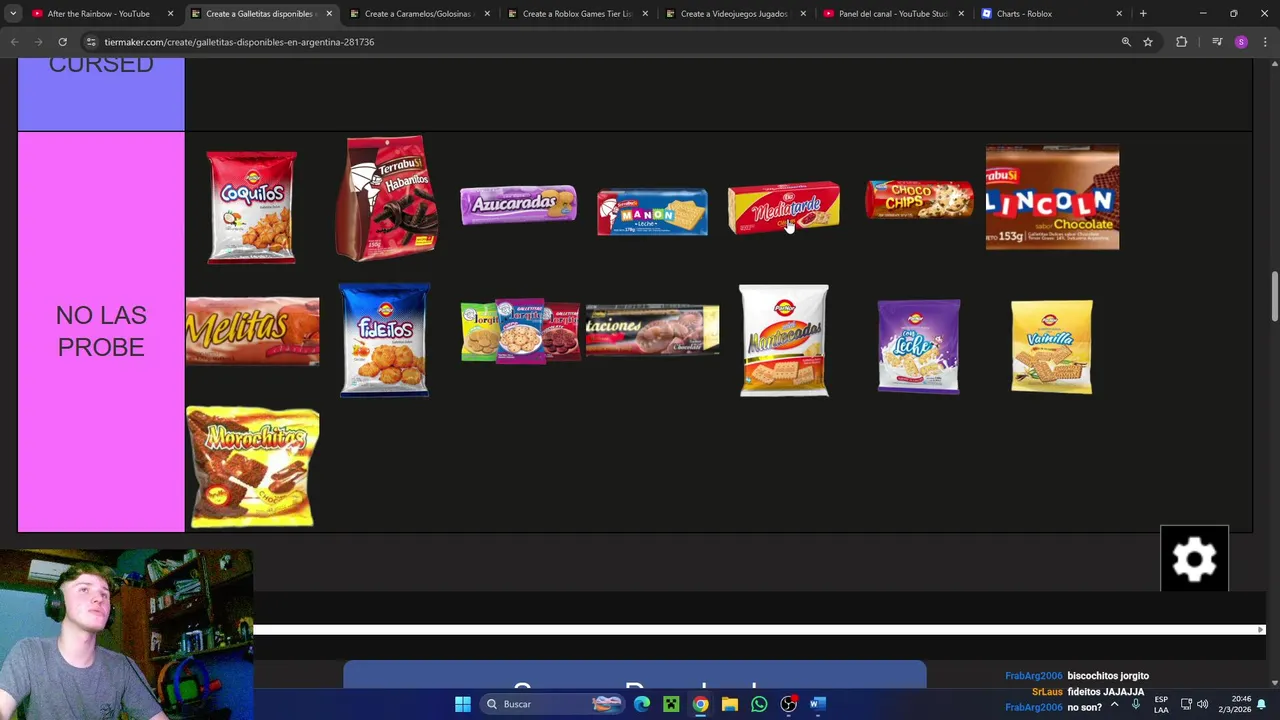
Task: Select the blue Fideitos bag
Action: tap(385, 340)
